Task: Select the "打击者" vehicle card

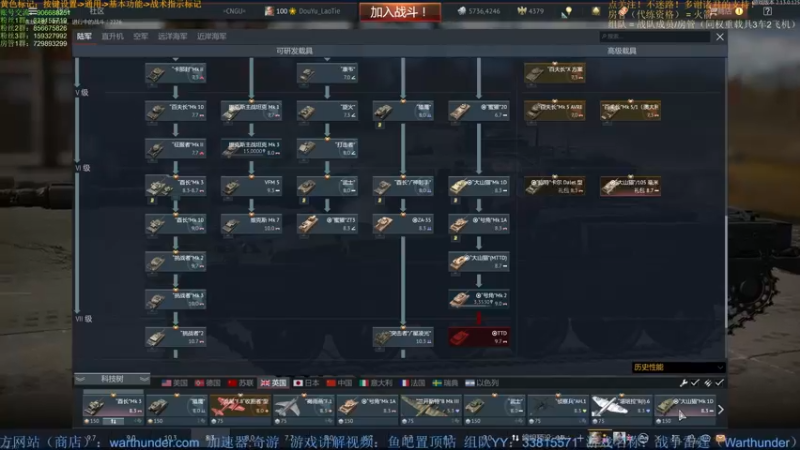Action: 327,148
